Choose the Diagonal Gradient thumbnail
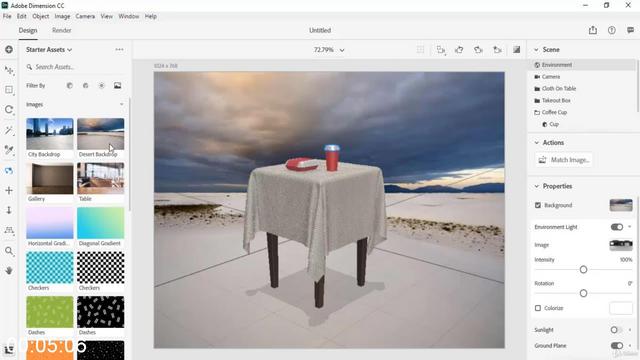This screenshot has width=640, height=360. [x=100, y=223]
